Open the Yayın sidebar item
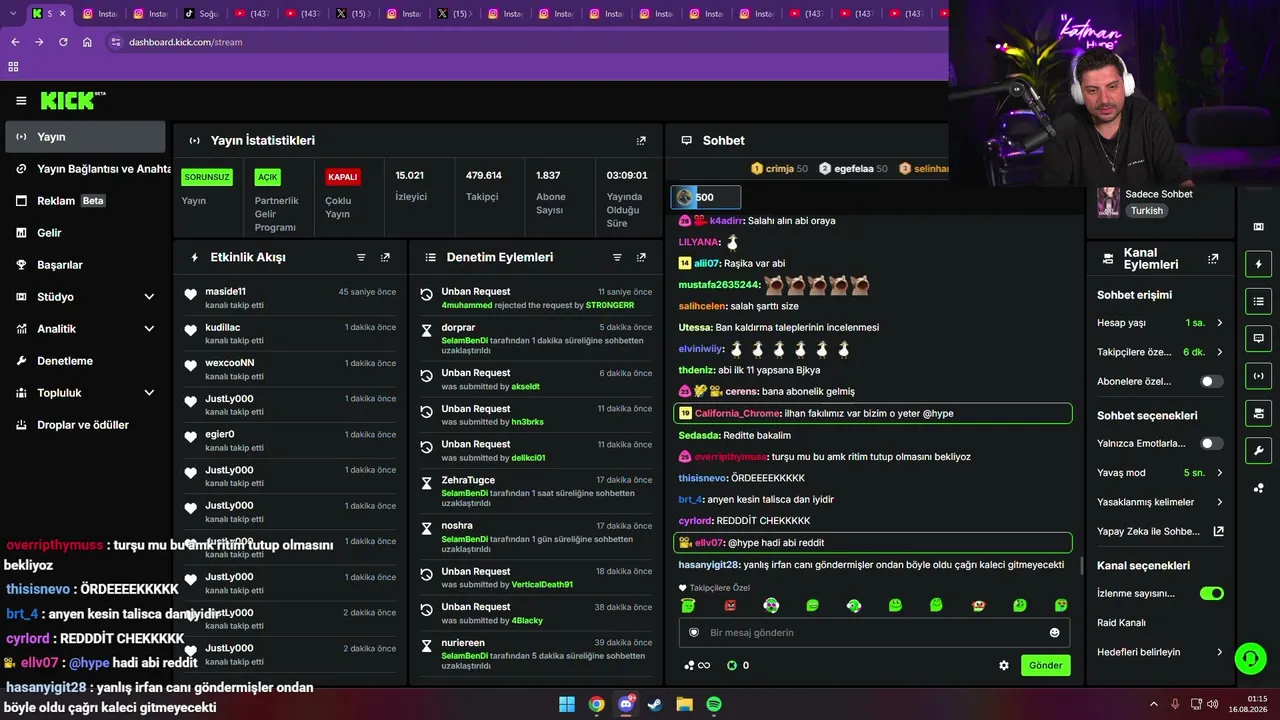This screenshot has height=720, width=1280. click(84, 137)
